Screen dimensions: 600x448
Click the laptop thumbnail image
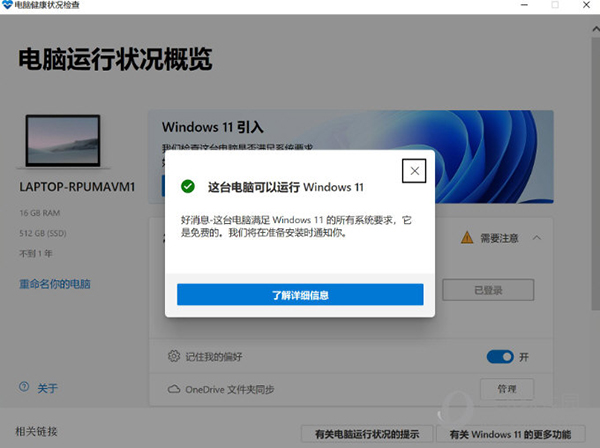coord(63,141)
